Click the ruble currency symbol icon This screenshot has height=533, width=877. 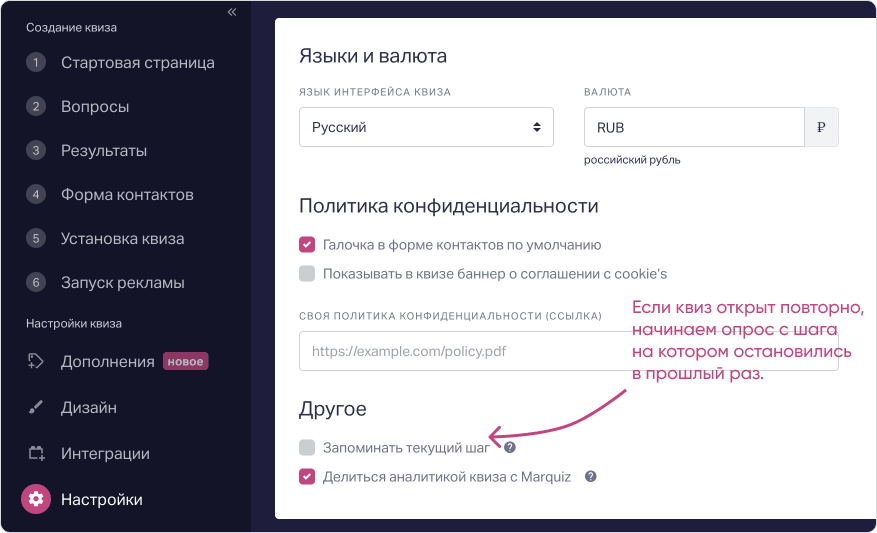click(x=821, y=128)
